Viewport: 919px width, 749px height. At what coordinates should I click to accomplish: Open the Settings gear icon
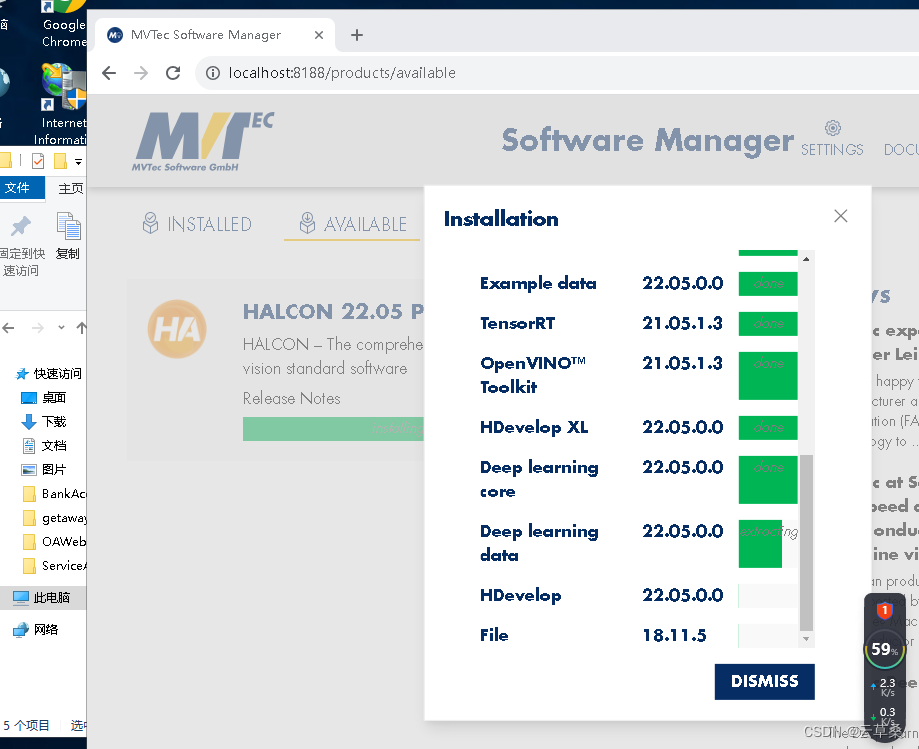click(x=832, y=129)
